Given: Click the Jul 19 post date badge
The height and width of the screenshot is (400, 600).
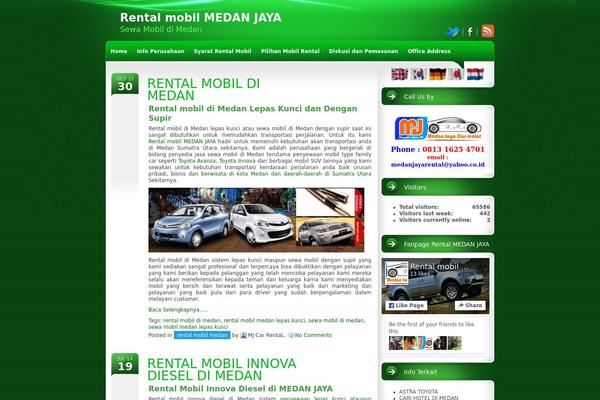Looking at the screenshot, I should pyautogui.click(x=125, y=364).
